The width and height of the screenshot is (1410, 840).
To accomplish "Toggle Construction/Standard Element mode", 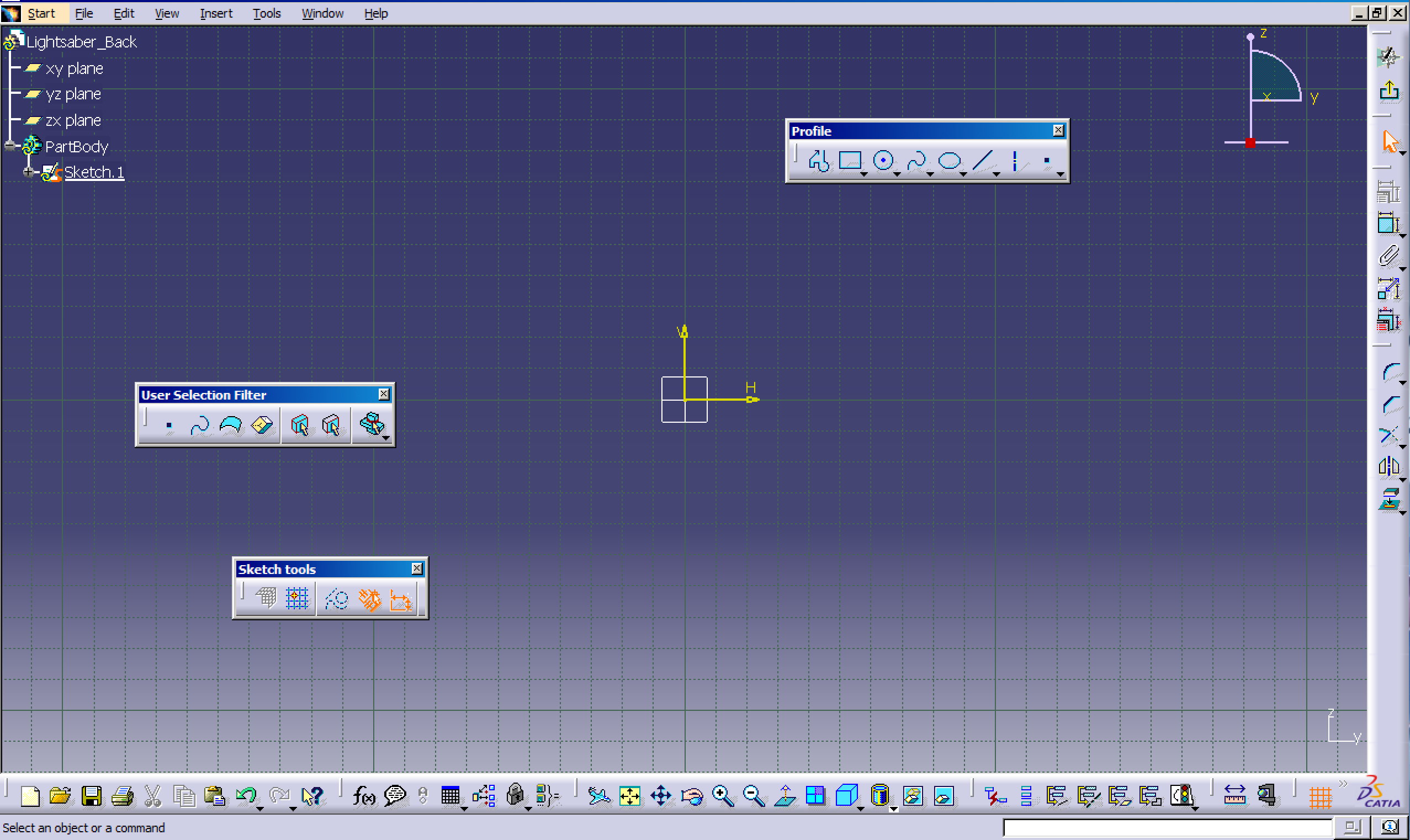I will pos(337,598).
